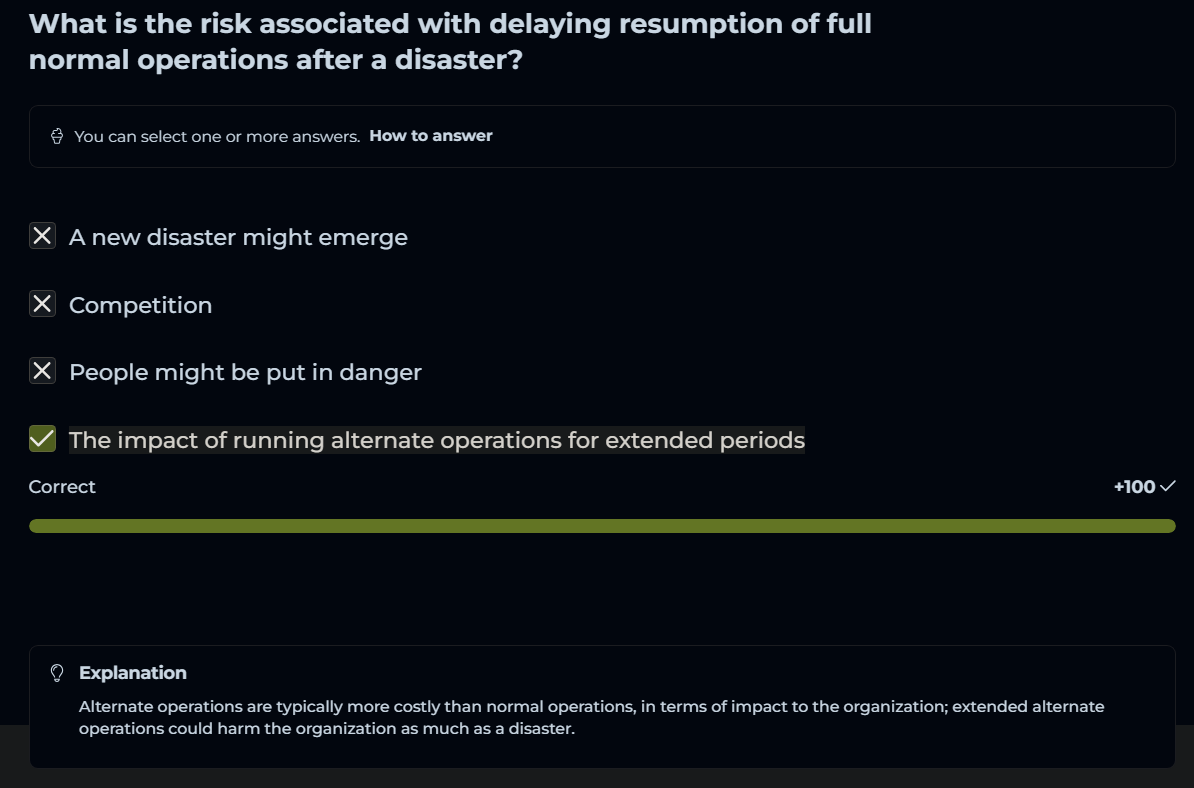
Task: Click the green progress bar
Action: click(x=602, y=526)
